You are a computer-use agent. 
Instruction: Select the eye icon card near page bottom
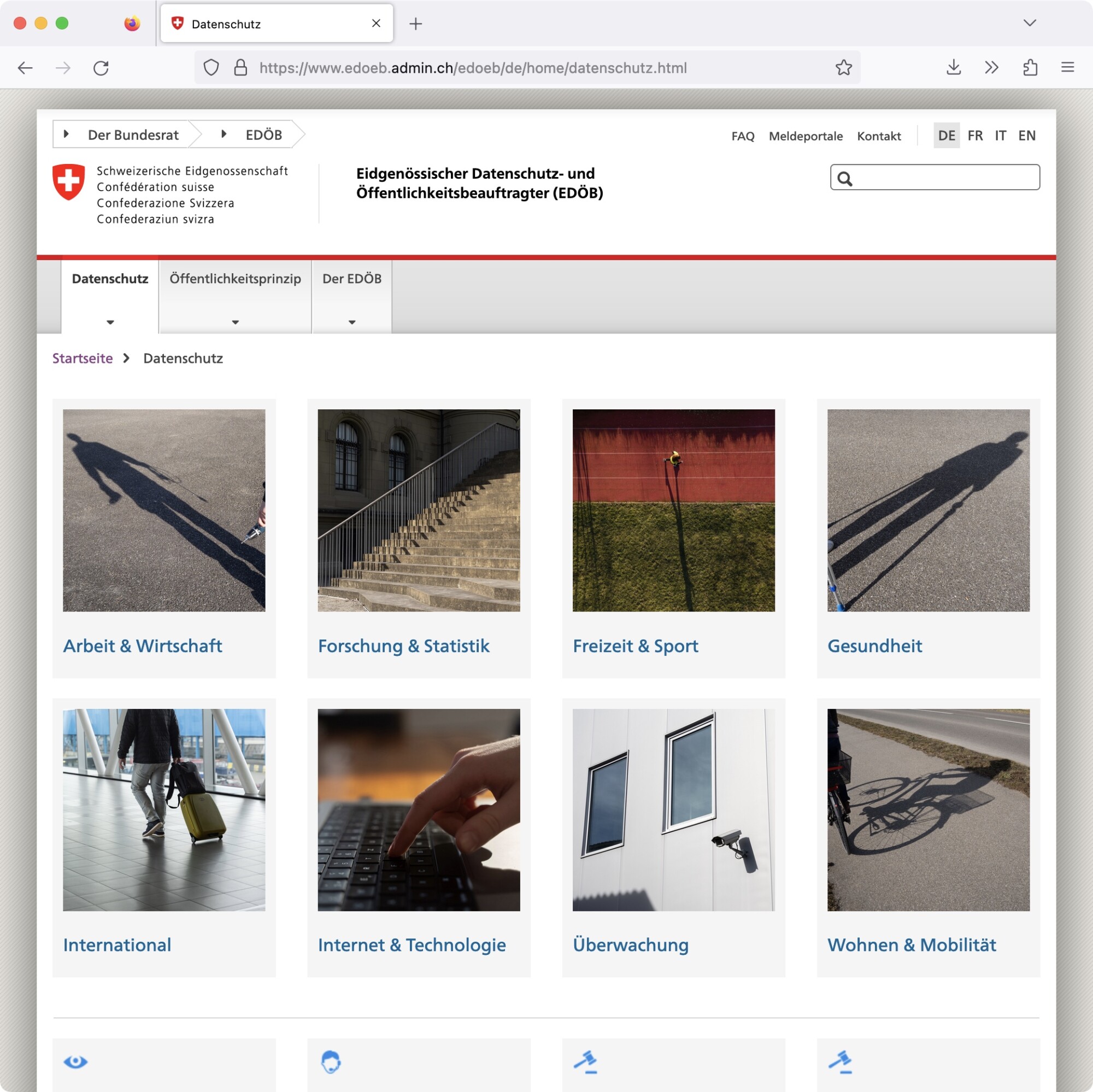(x=77, y=1062)
